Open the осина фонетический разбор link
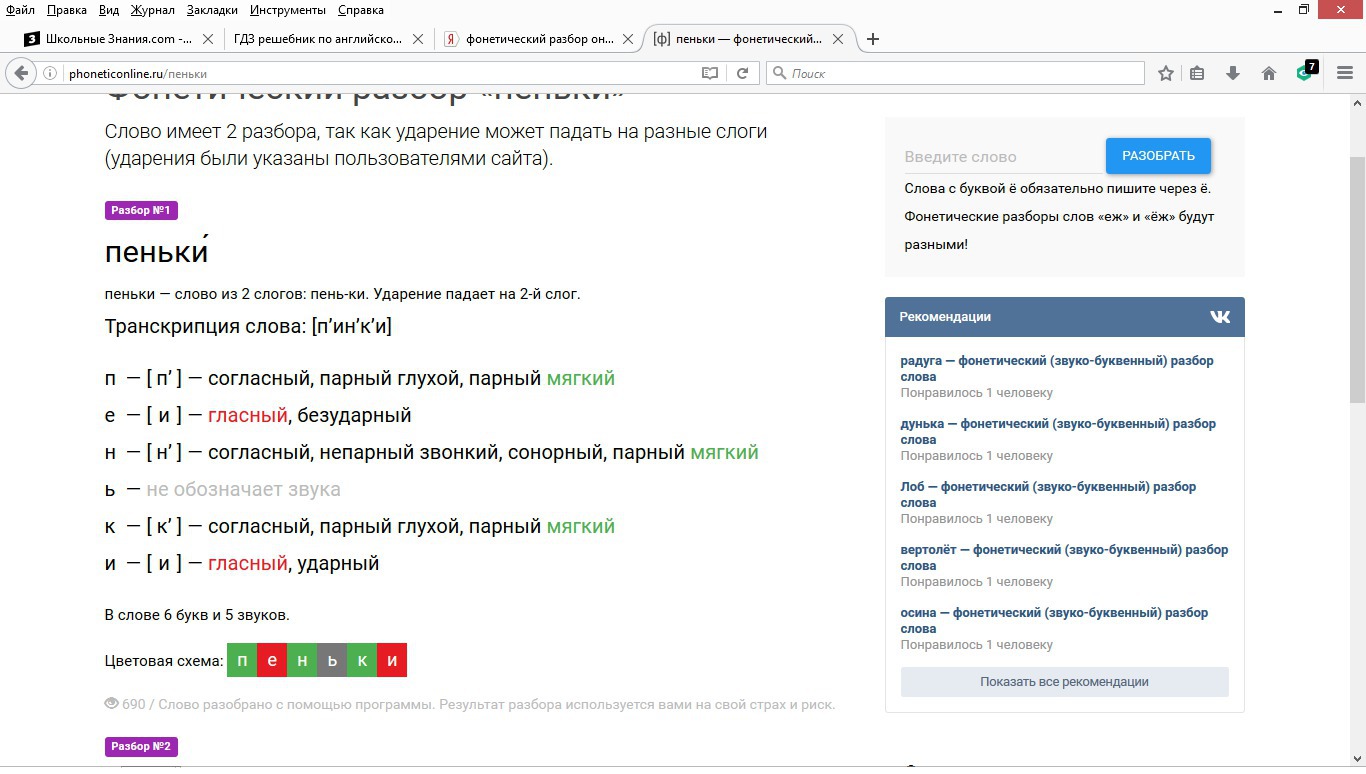The width and height of the screenshot is (1366, 774). [1054, 621]
